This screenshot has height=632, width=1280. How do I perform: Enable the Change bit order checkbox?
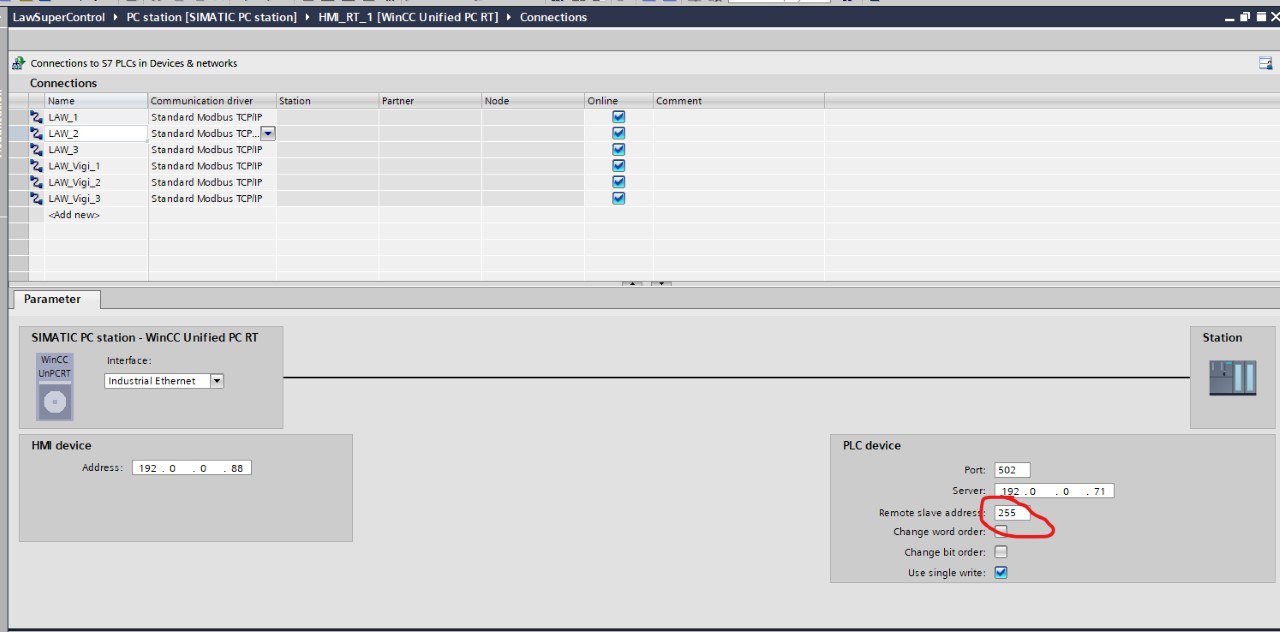click(1001, 552)
